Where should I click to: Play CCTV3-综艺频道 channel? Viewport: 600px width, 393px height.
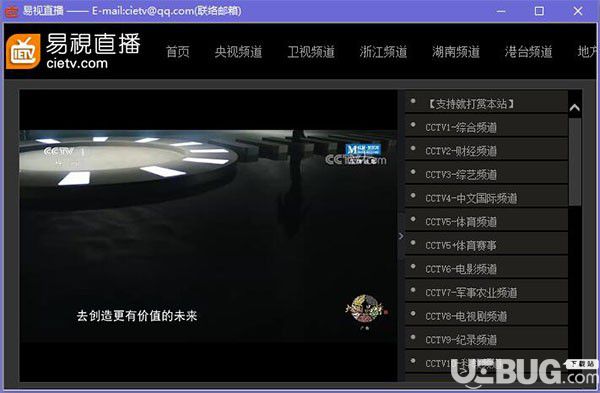point(486,174)
